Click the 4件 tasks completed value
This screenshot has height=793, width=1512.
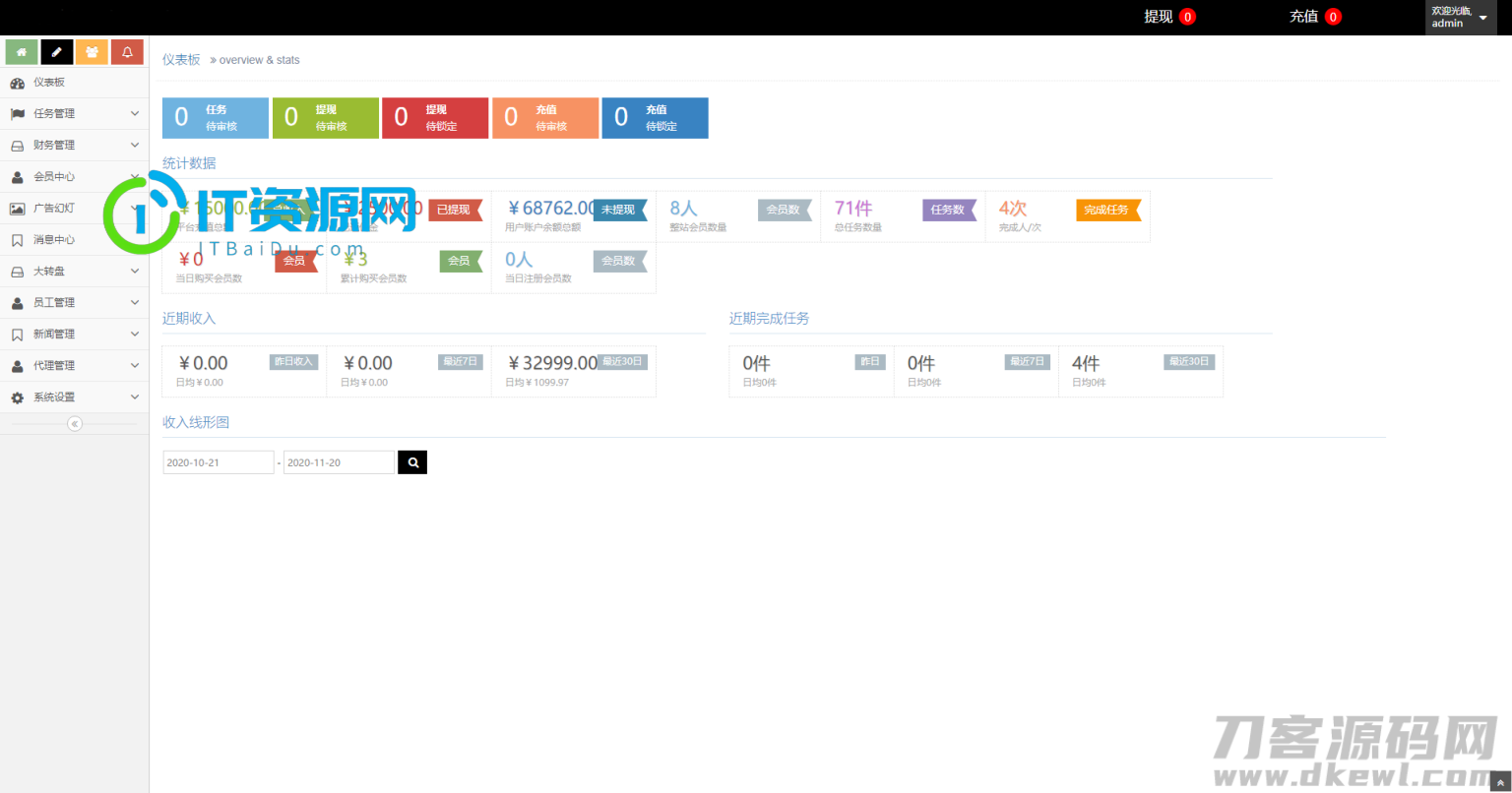click(1086, 363)
